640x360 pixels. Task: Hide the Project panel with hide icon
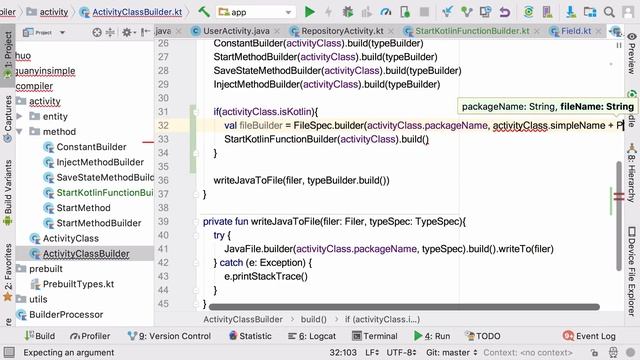pyautogui.click(x=145, y=32)
